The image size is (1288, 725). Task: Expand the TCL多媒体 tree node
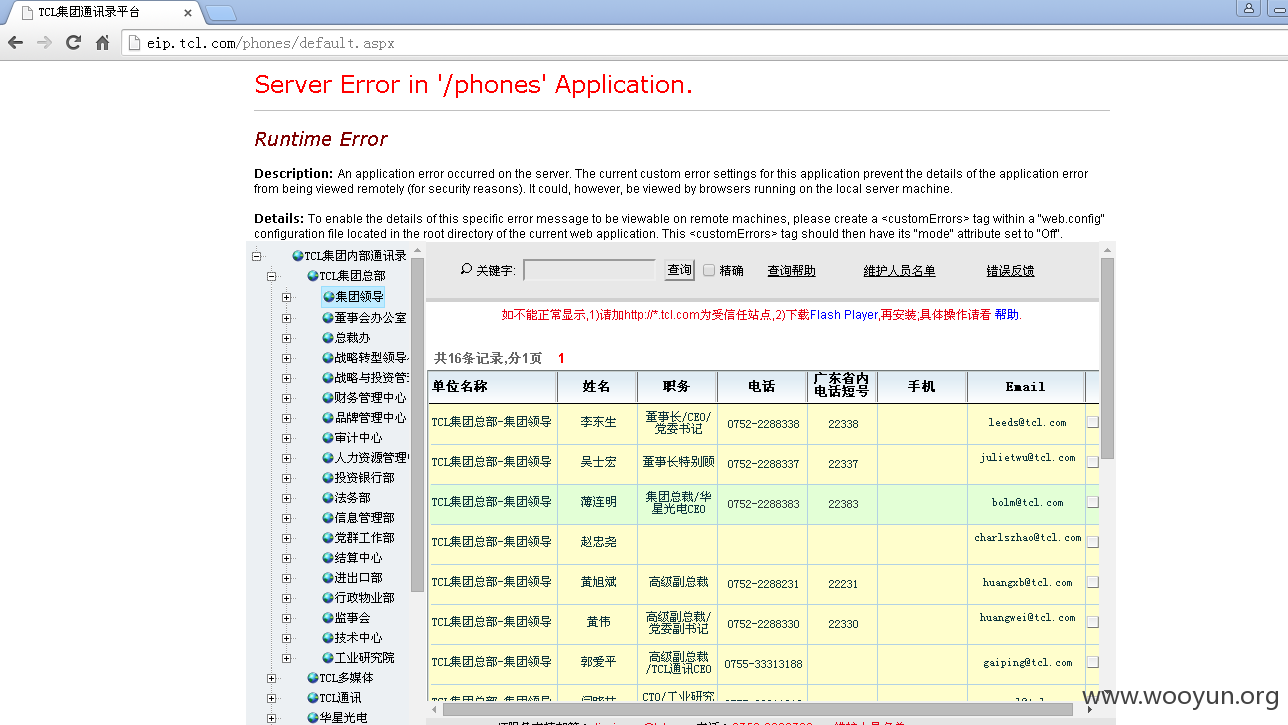coord(272,678)
